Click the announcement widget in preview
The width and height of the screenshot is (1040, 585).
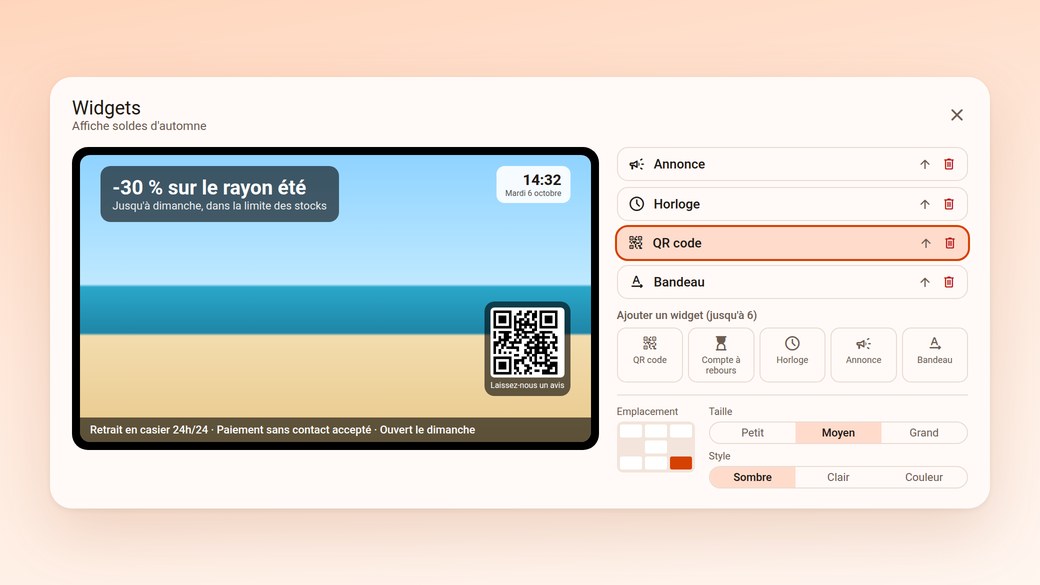coord(220,194)
